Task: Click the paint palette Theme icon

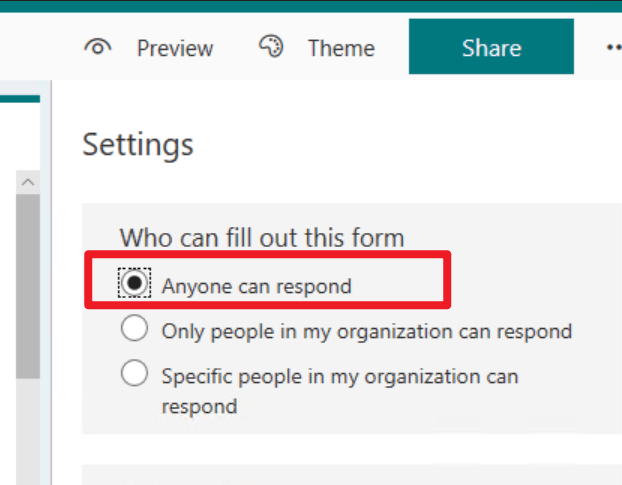Action: pos(271,46)
